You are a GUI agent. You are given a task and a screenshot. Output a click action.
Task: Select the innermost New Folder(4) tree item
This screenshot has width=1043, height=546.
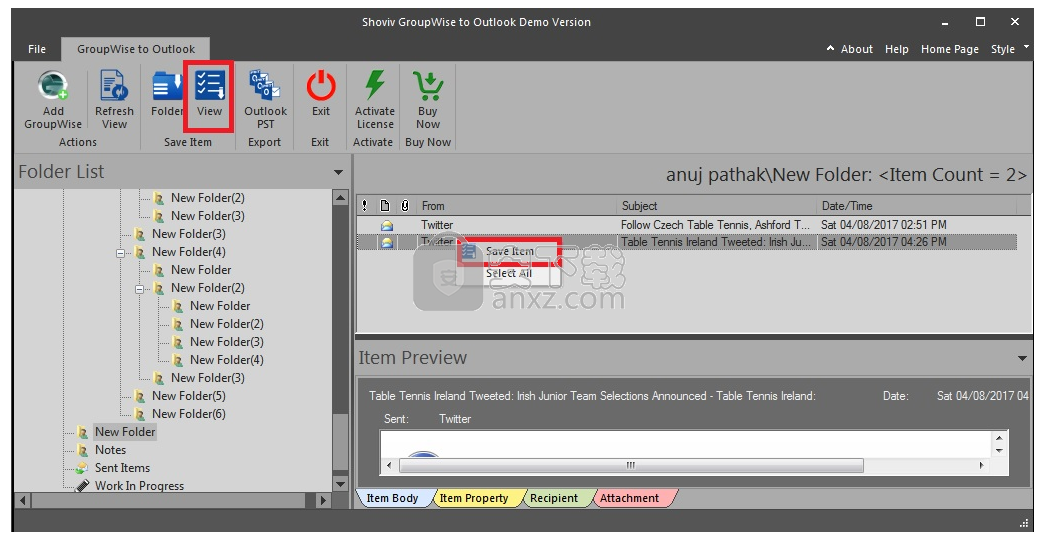pyautogui.click(x=227, y=360)
